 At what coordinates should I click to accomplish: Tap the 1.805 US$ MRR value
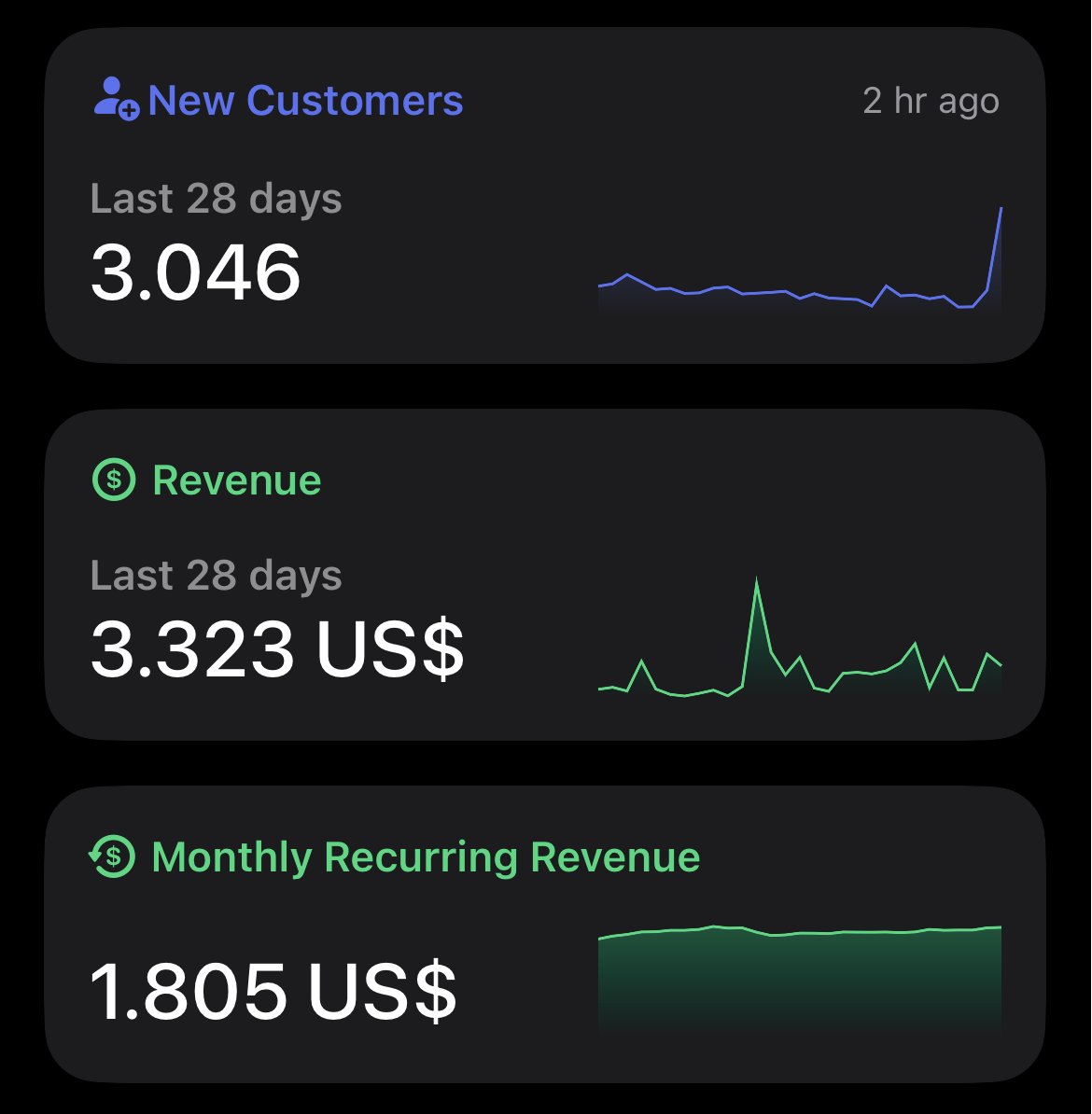(273, 991)
